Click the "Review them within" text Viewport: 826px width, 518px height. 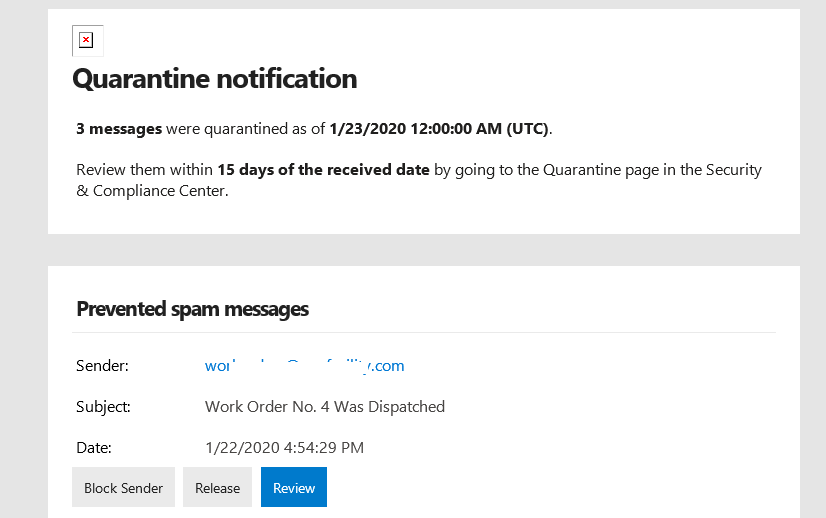tap(144, 170)
